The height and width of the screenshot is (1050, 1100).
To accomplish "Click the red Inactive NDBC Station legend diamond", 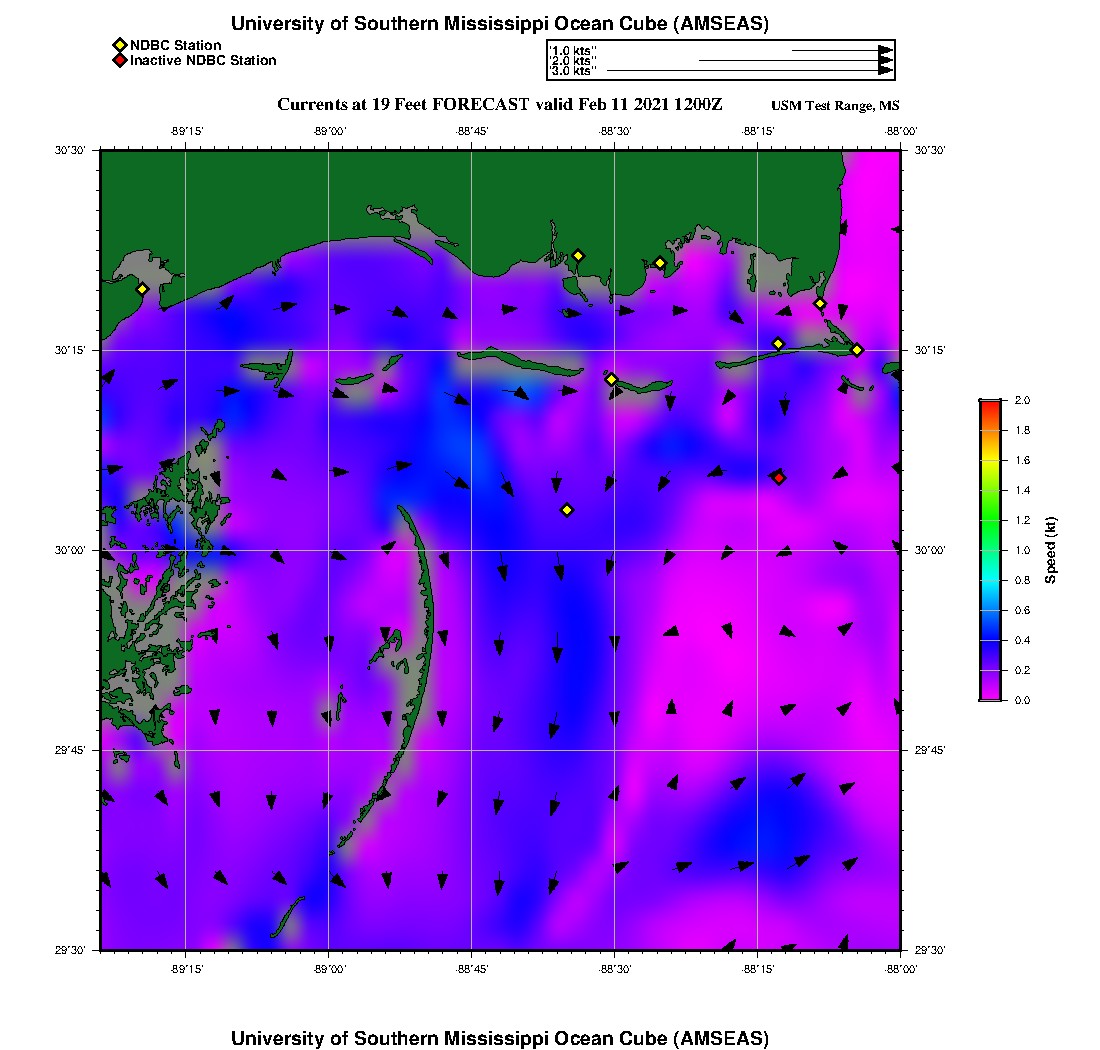I will pyautogui.click(x=120, y=60).
